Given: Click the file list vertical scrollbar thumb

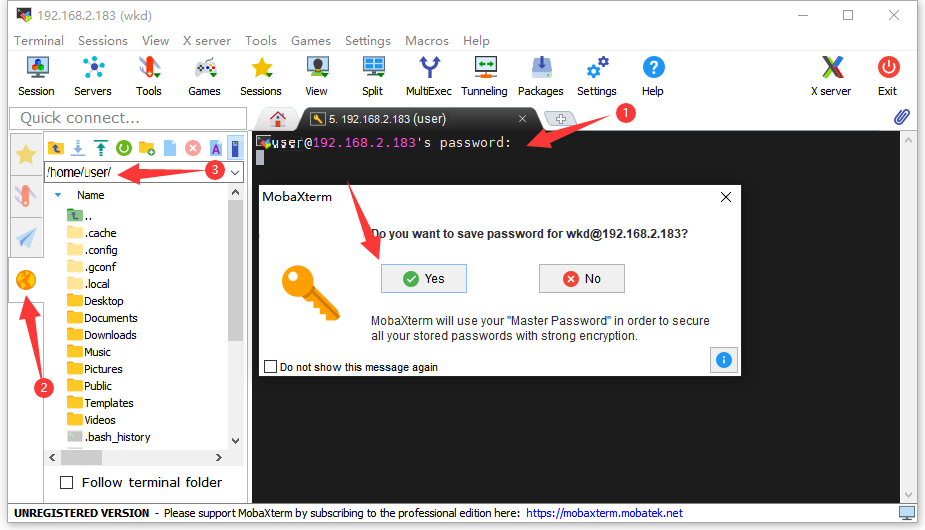Looking at the screenshot, I should pyautogui.click(x=235, y=270).
